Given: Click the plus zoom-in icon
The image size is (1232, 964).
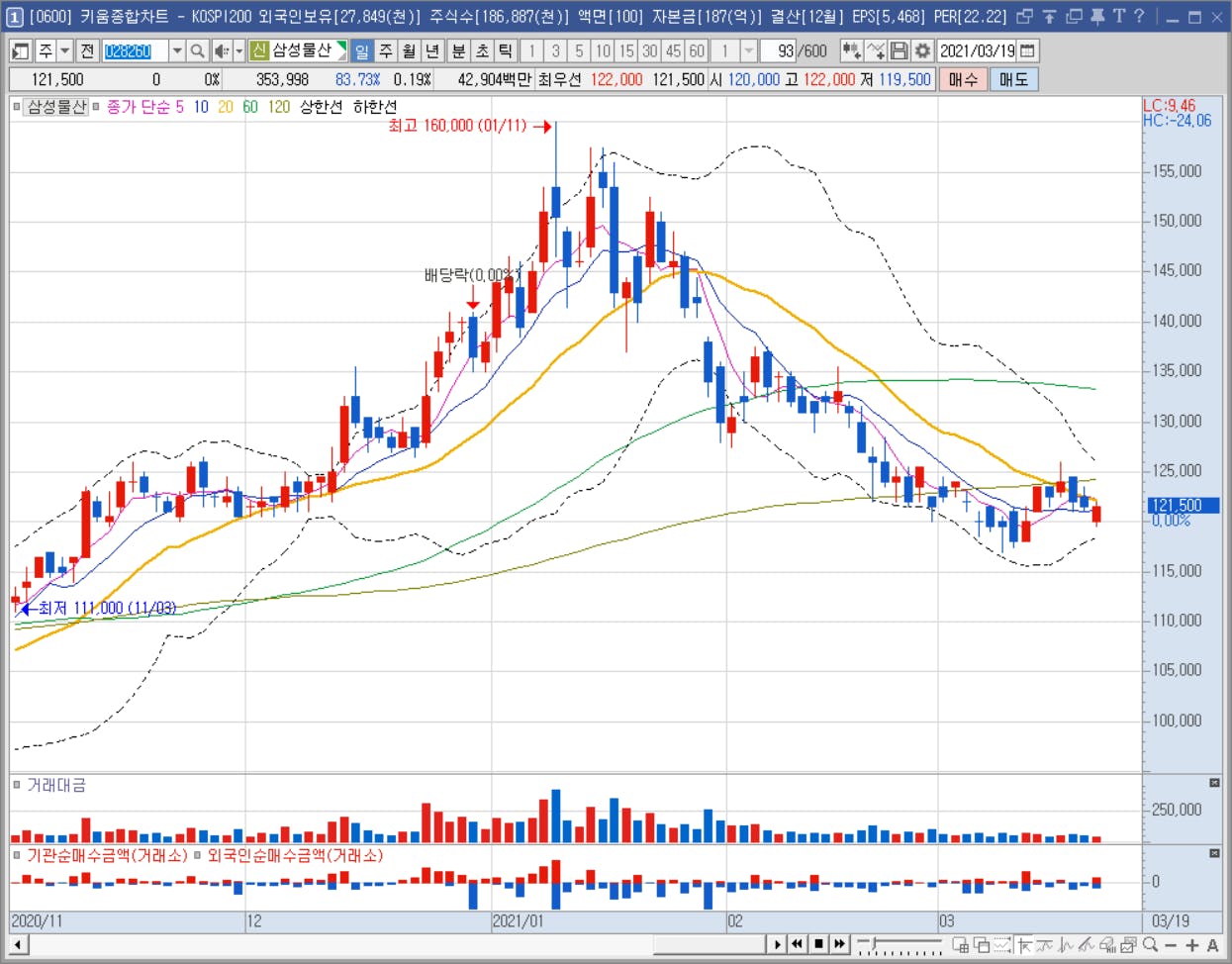Looking at the screenshot, I should [1191, 945].
